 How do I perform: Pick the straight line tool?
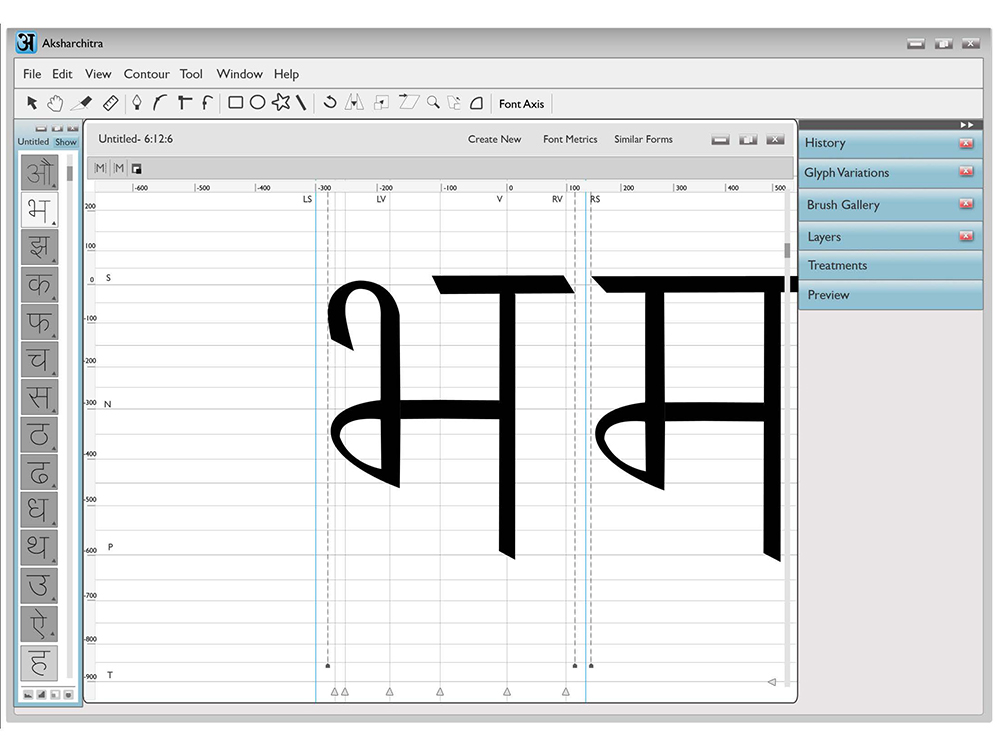[301, 103]
